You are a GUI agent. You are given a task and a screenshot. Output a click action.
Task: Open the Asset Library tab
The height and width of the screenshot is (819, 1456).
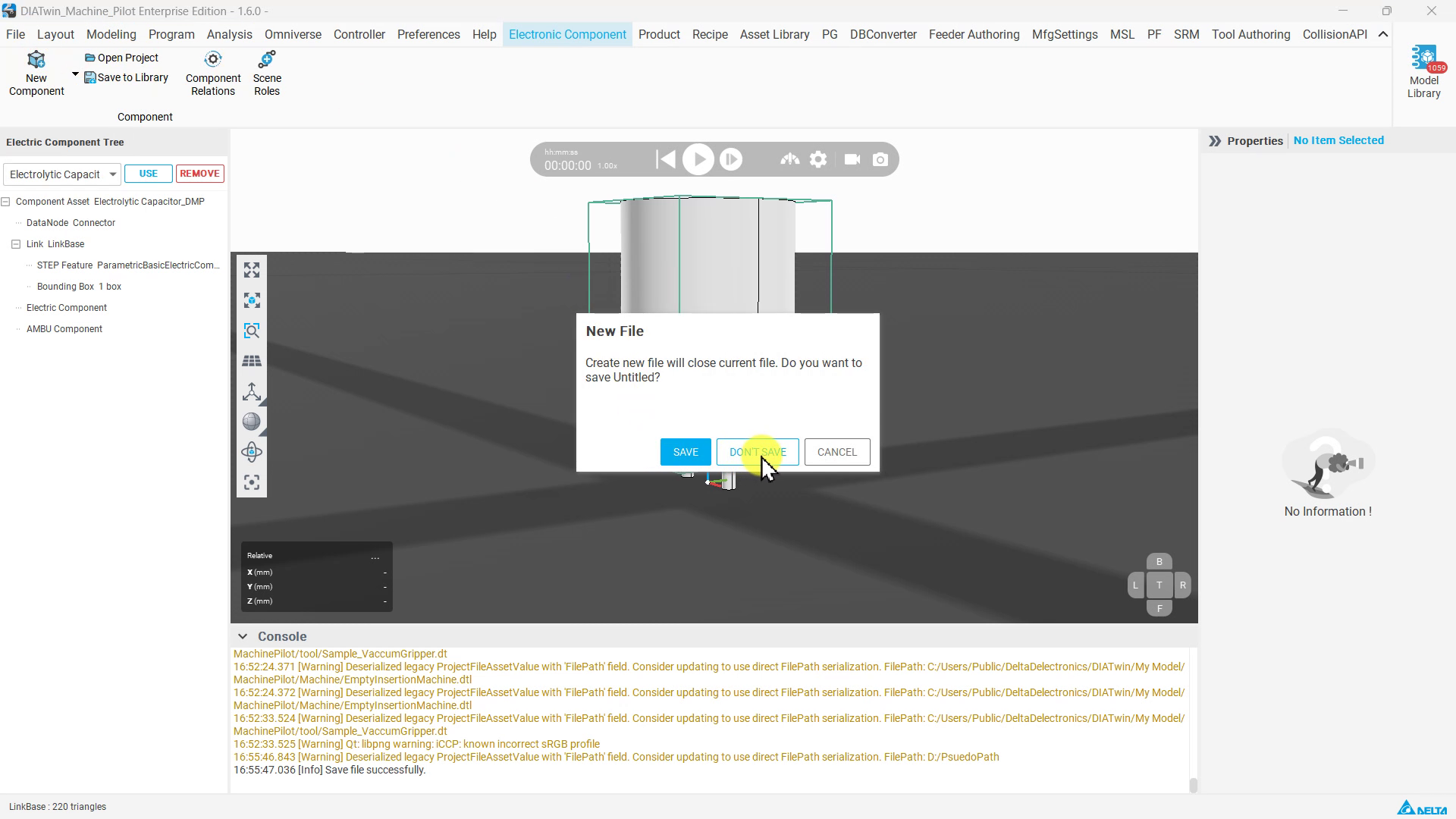774,35
